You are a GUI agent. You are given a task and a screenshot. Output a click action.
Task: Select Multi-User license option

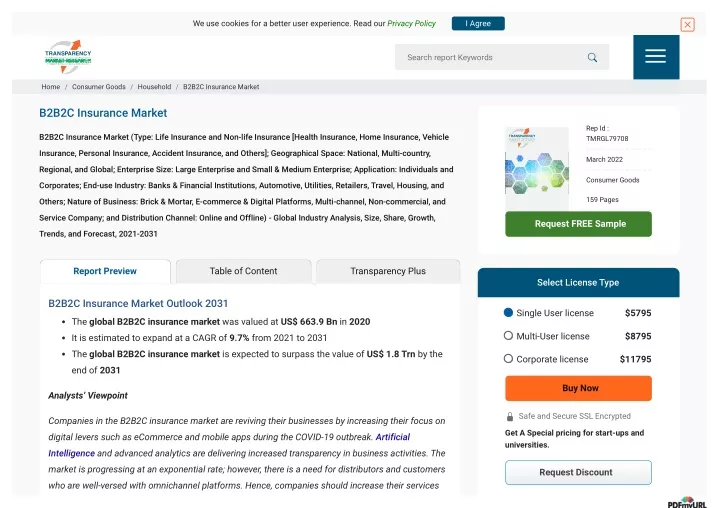(508, 336)
